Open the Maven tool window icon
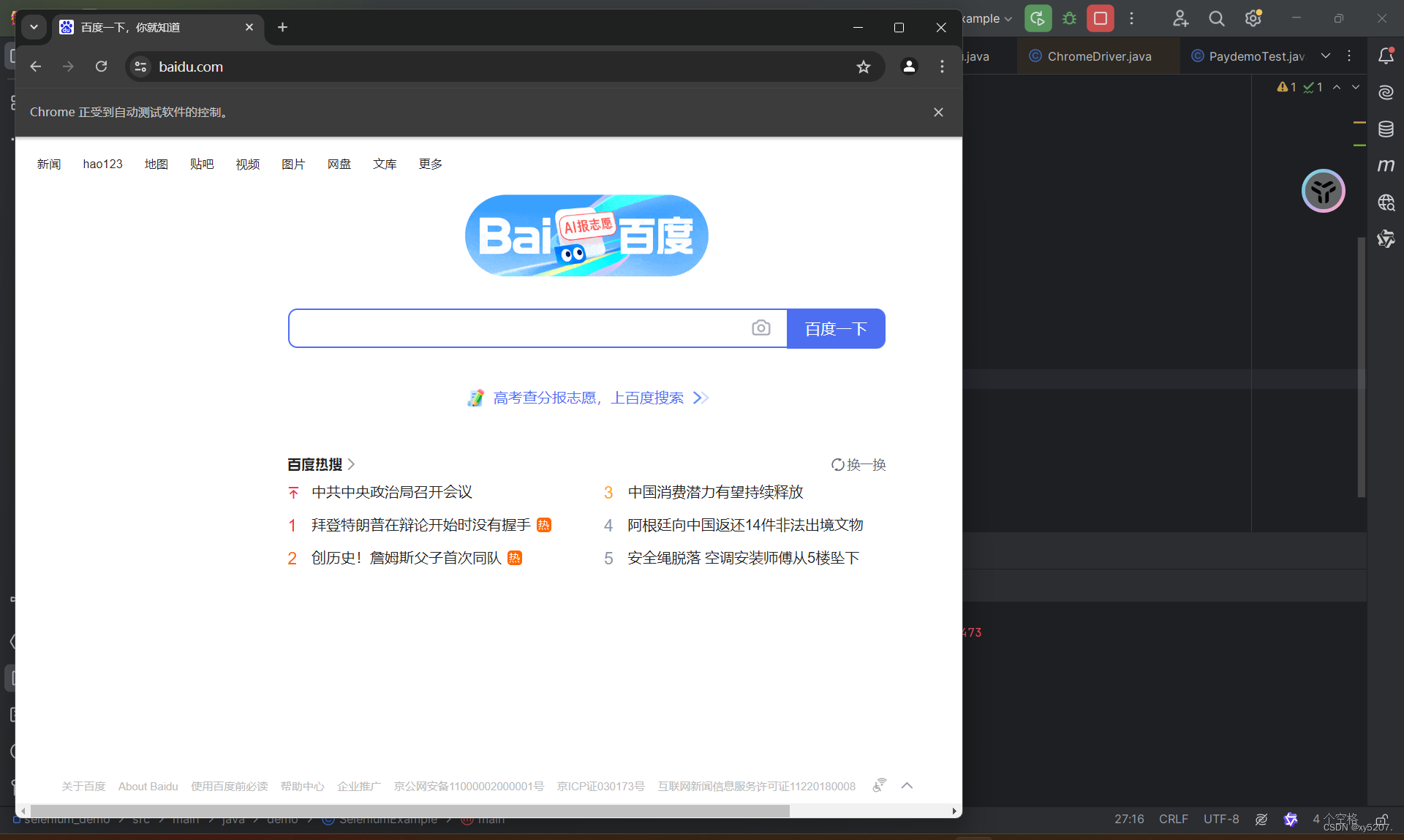 (x=1386, y=165)
